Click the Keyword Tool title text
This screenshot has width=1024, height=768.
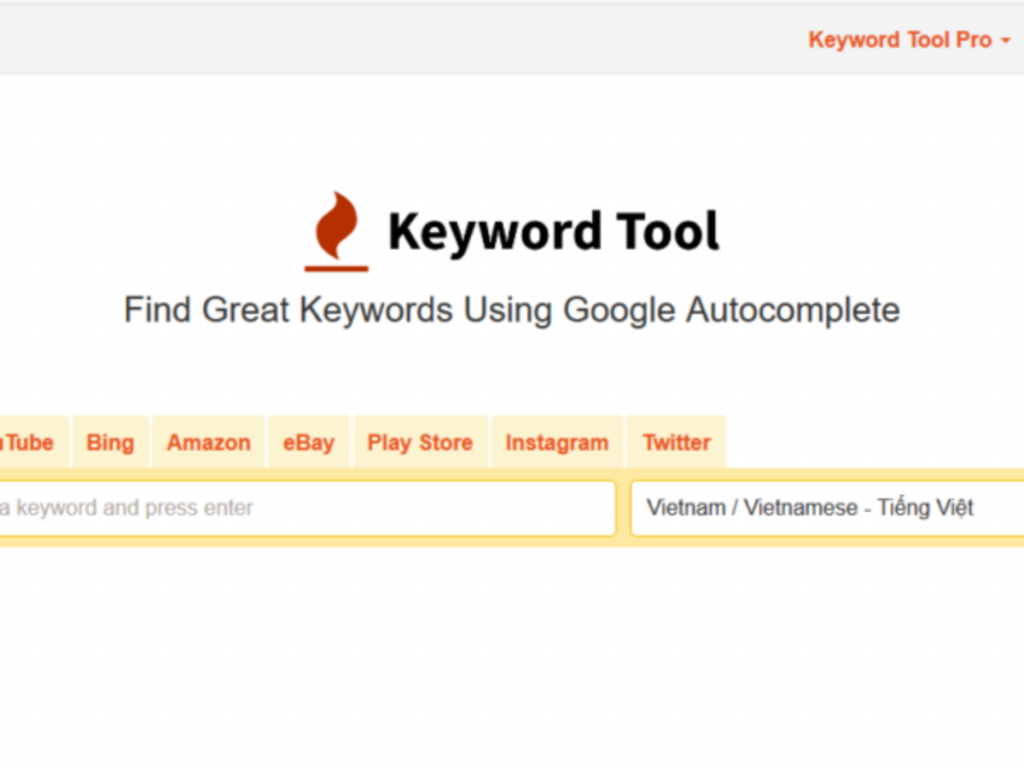pos(553,232)
